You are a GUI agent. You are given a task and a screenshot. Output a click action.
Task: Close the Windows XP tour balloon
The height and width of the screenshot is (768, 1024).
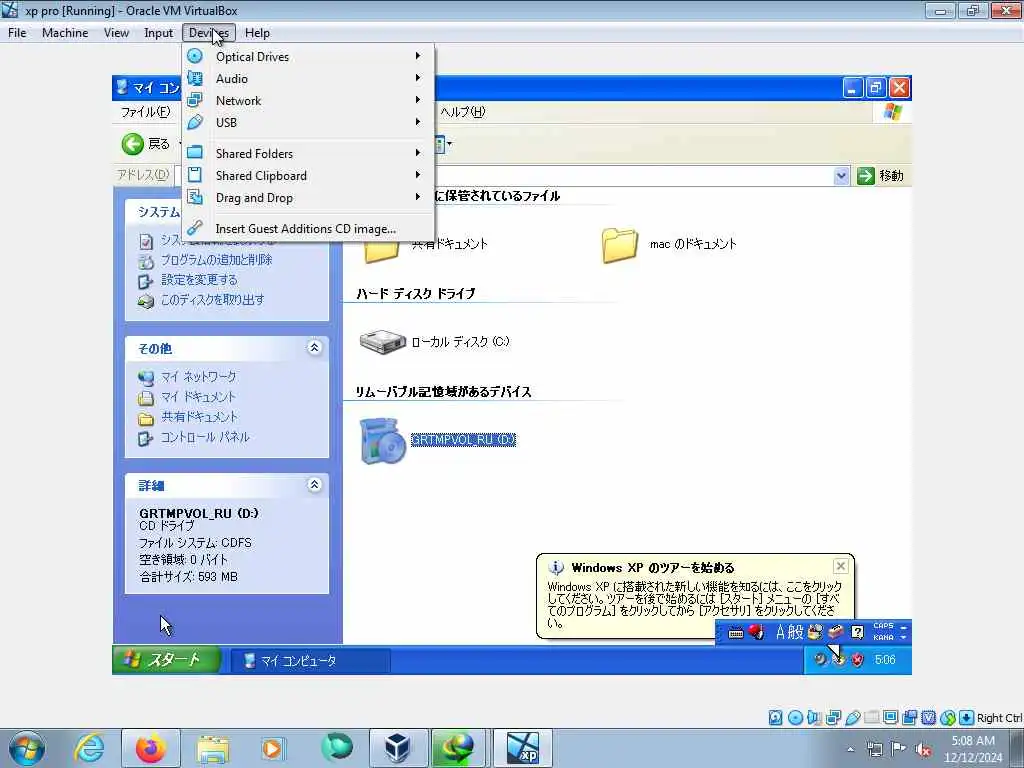[841, 566]
